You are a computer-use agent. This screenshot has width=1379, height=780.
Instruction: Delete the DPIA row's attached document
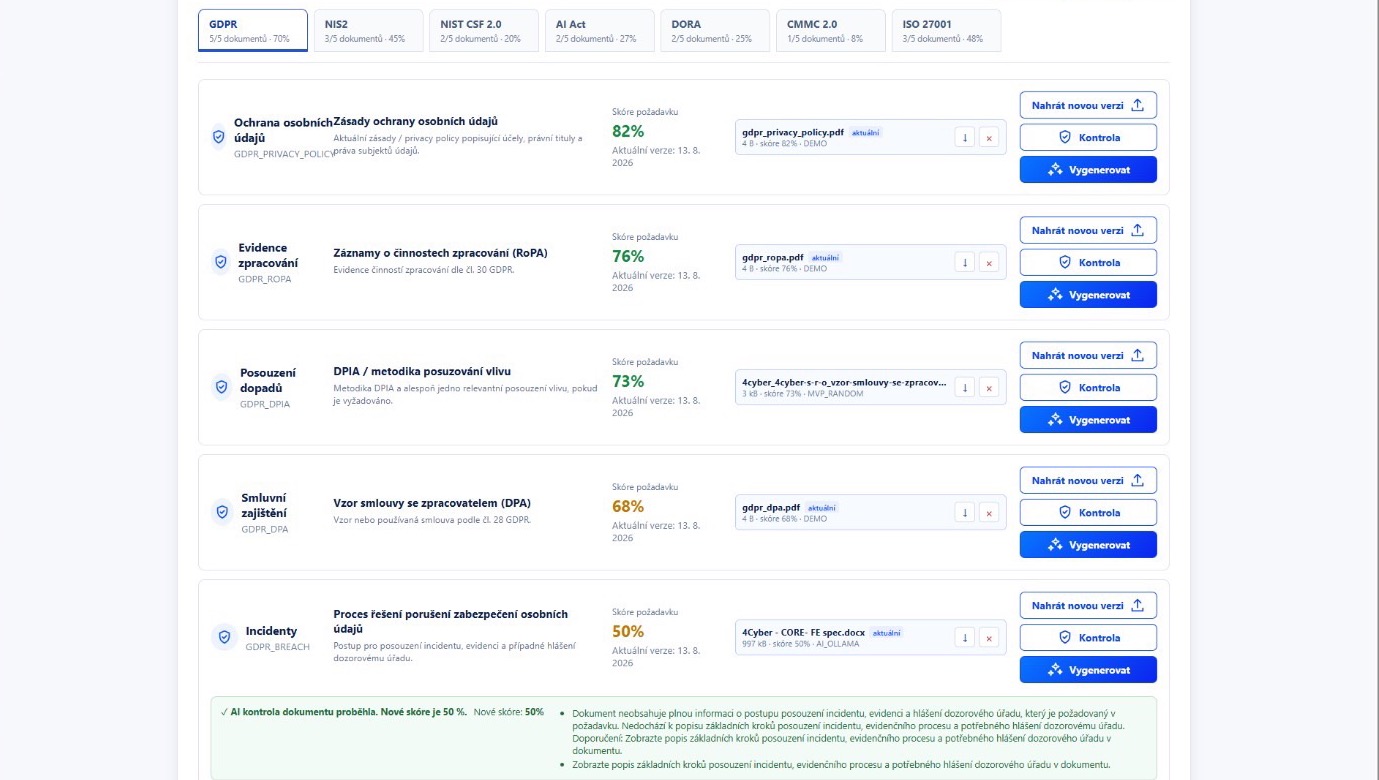click(989, 387)
